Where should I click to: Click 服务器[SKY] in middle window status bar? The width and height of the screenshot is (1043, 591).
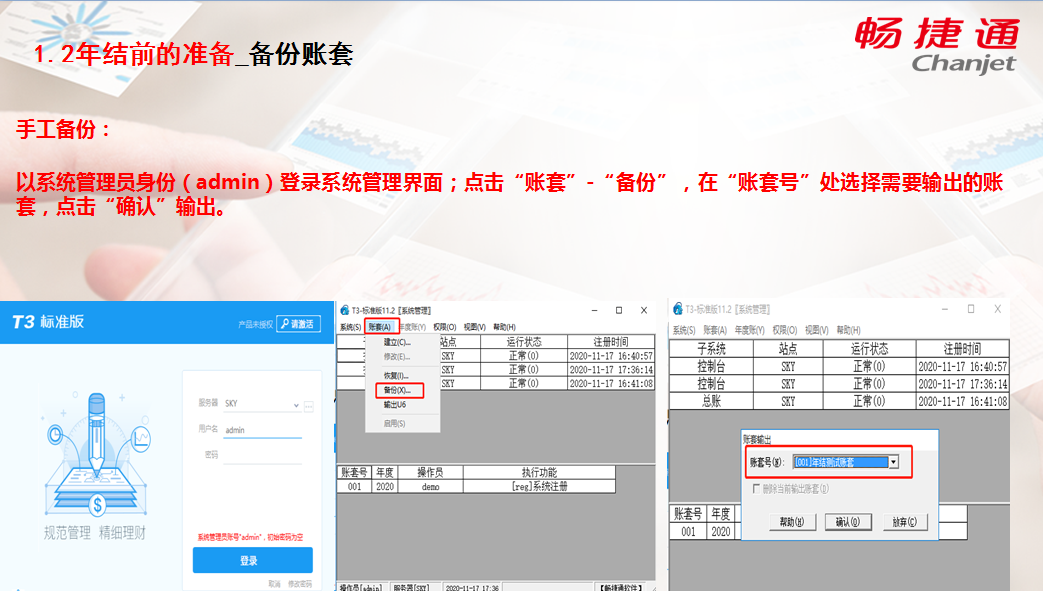[x=411, y=588]
